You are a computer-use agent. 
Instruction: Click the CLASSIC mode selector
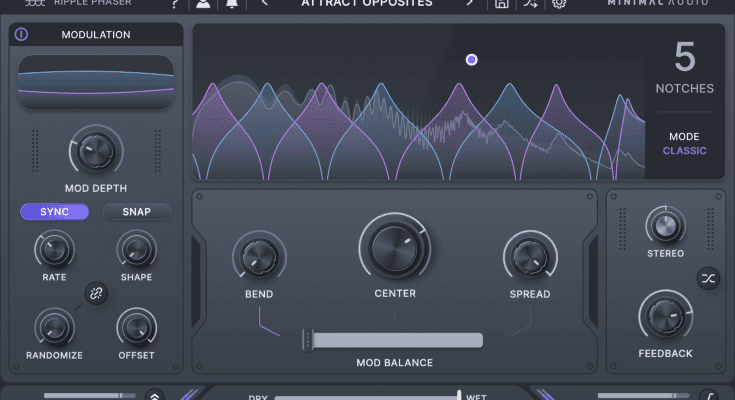[684, 150]
